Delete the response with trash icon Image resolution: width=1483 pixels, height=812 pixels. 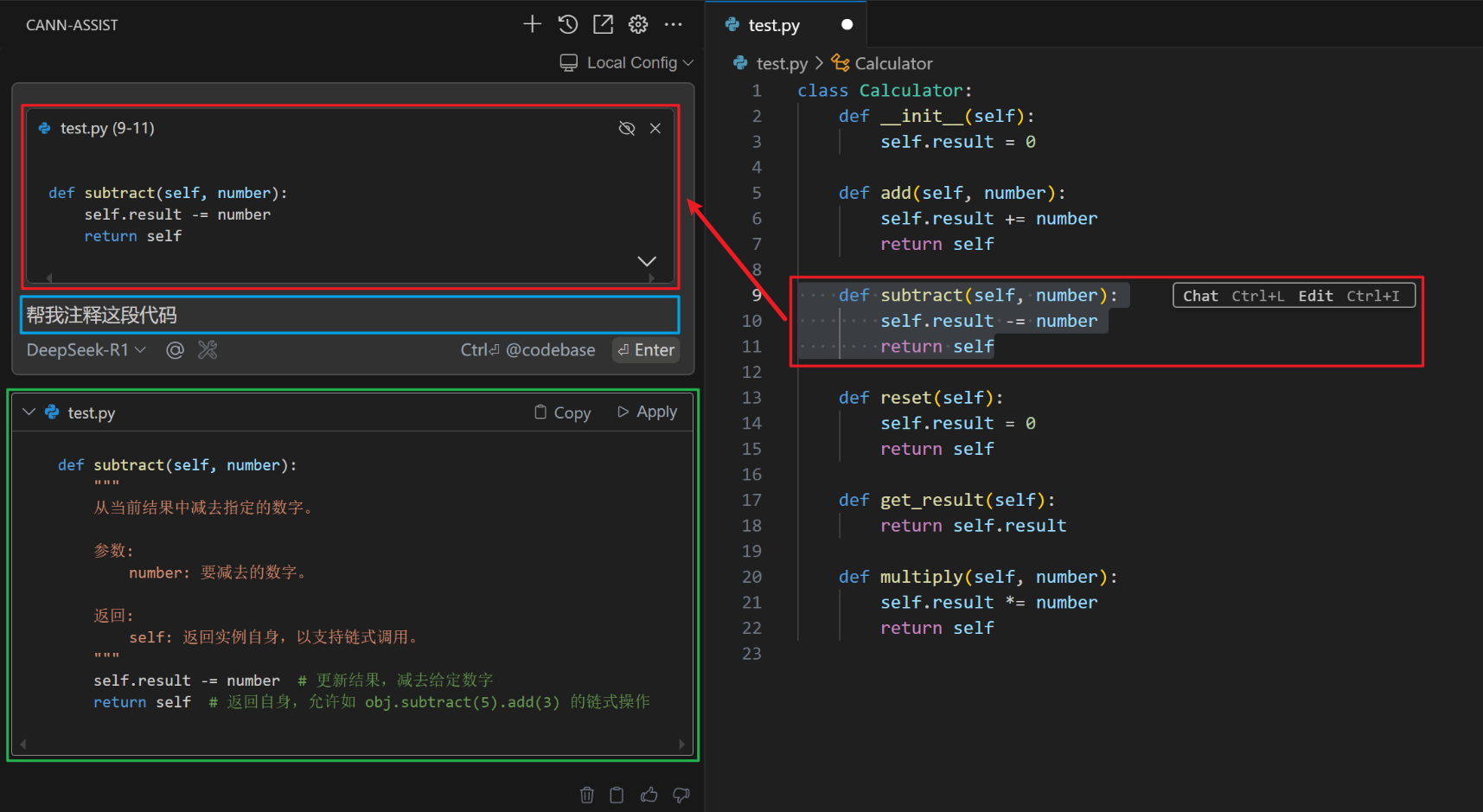(x=586, y=795)
